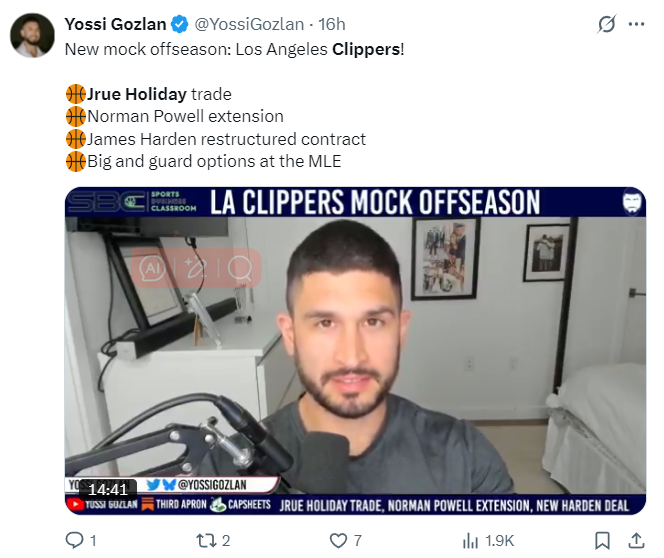Click the reply comment icon
The image size is (664, 558).
pos(75,541)
